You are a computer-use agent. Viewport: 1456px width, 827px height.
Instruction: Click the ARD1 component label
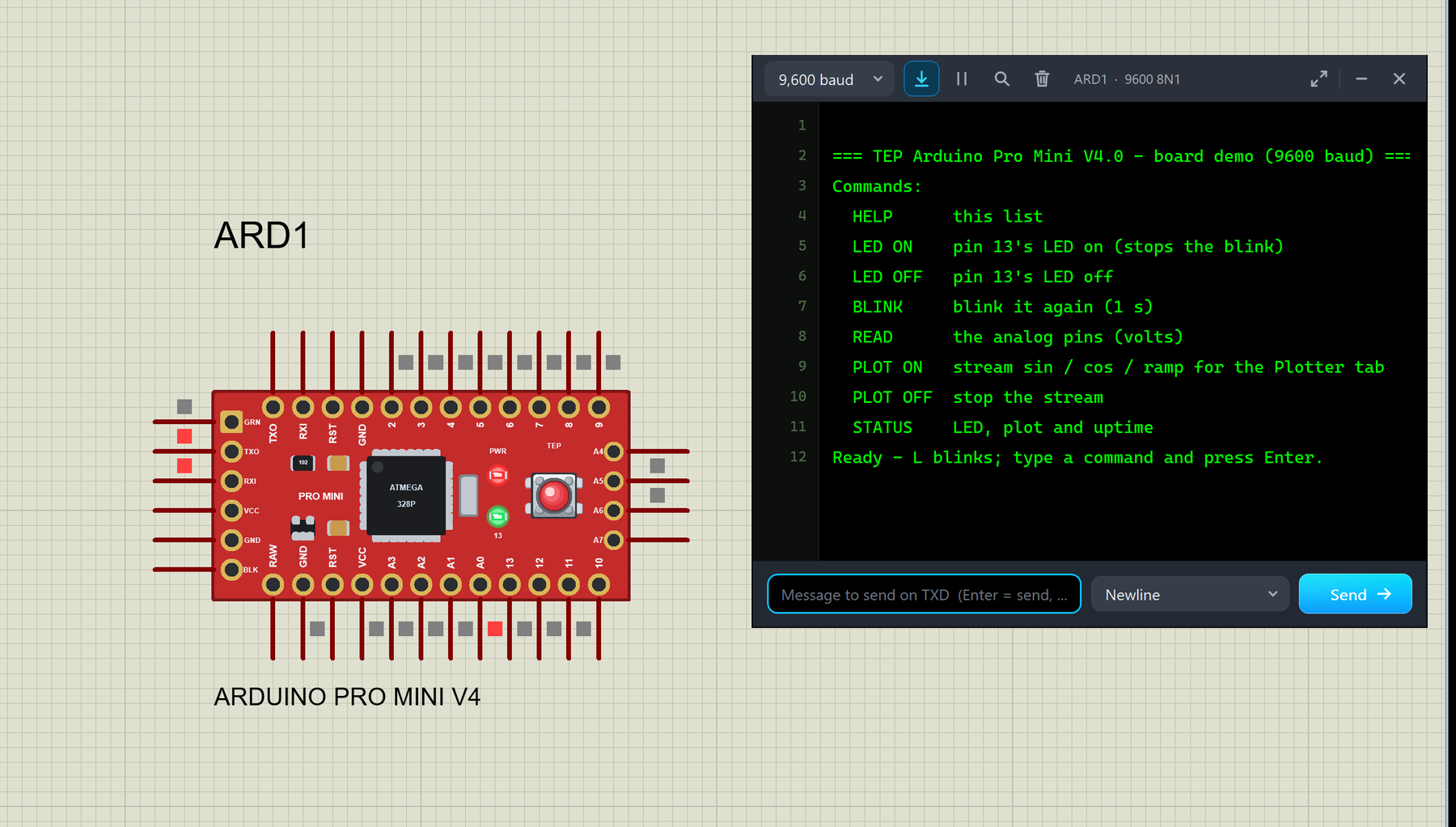click(261, 236)
